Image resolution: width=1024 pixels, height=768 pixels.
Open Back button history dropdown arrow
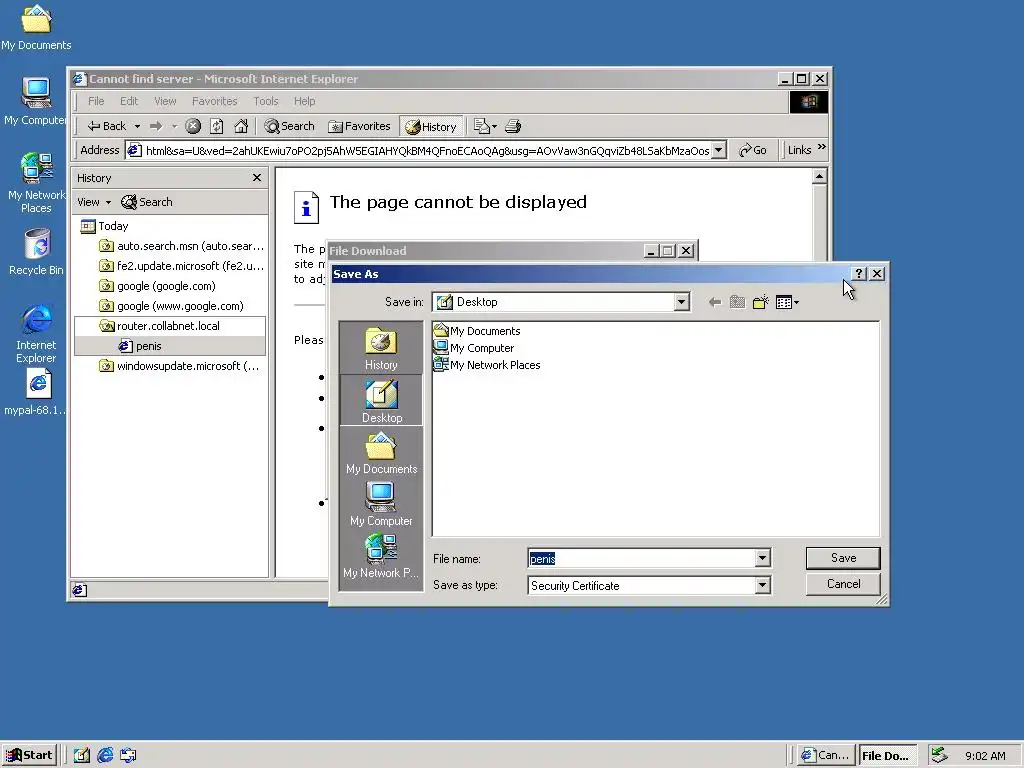tap(137, 126)
